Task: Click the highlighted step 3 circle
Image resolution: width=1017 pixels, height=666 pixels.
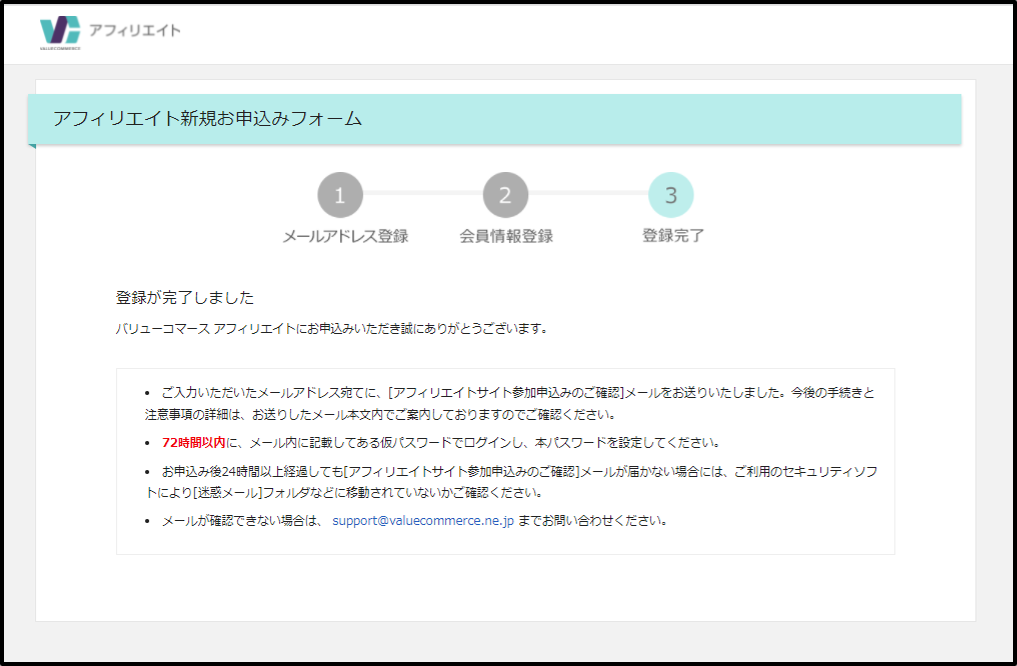Action: (671, 196)
